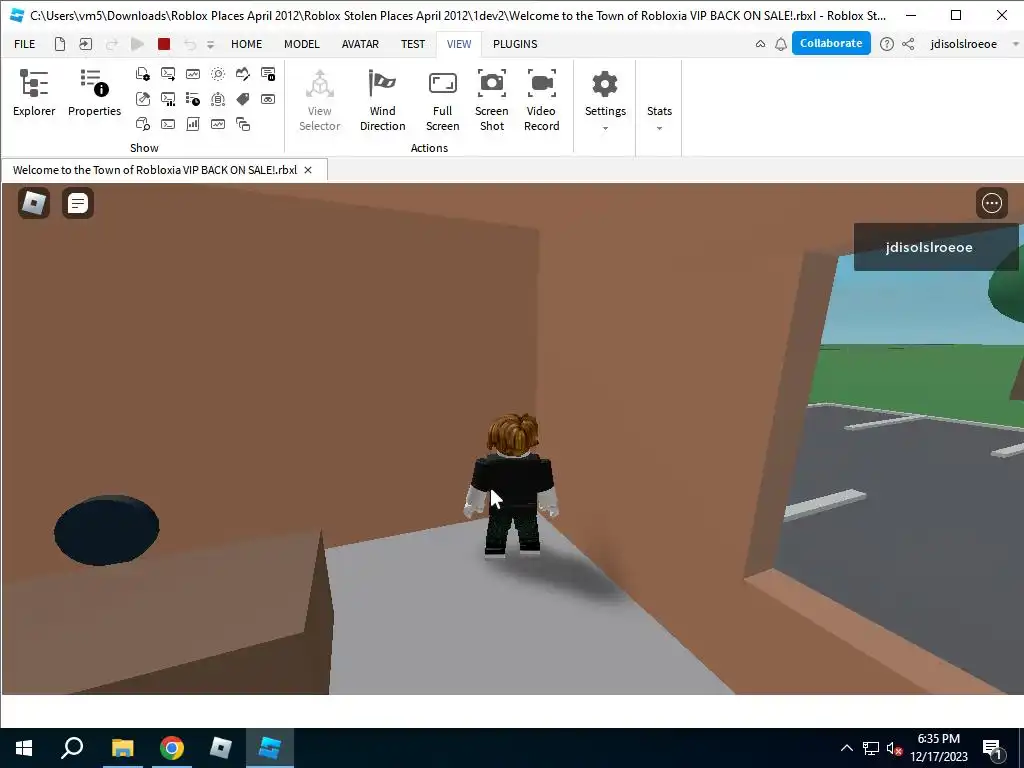1024x768 pixels.
Task: Take a Screen Shot
Action: [x=492, y=100]
